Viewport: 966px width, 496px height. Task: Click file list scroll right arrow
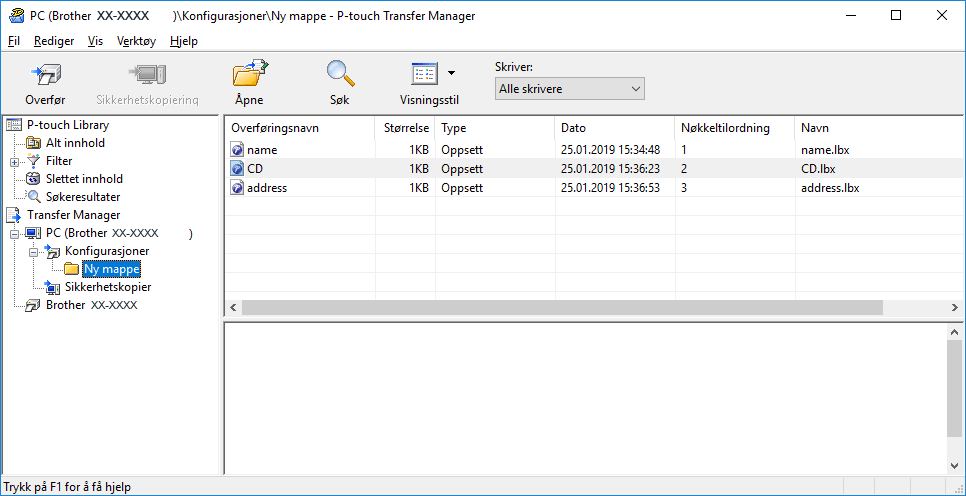(954, 307)
